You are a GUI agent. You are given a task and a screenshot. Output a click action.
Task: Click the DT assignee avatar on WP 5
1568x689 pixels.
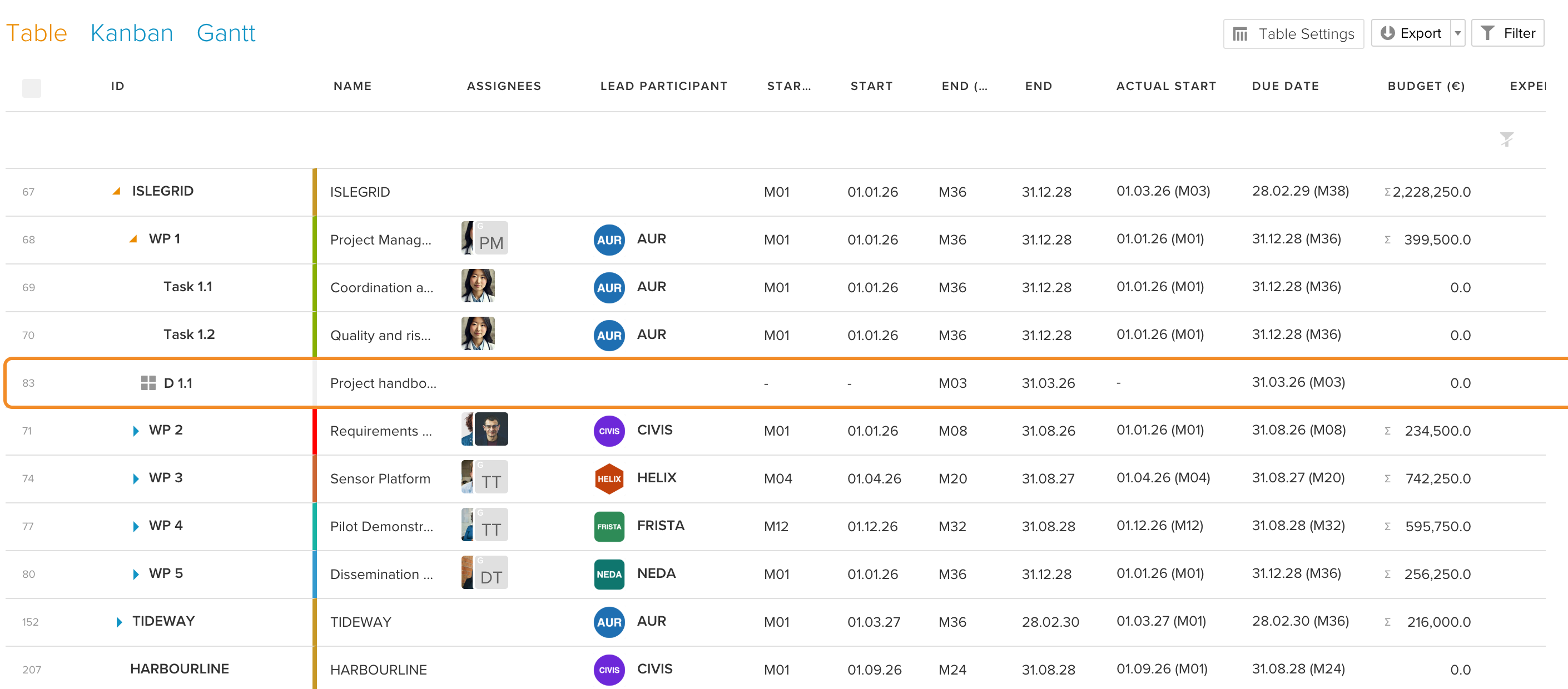490,573
